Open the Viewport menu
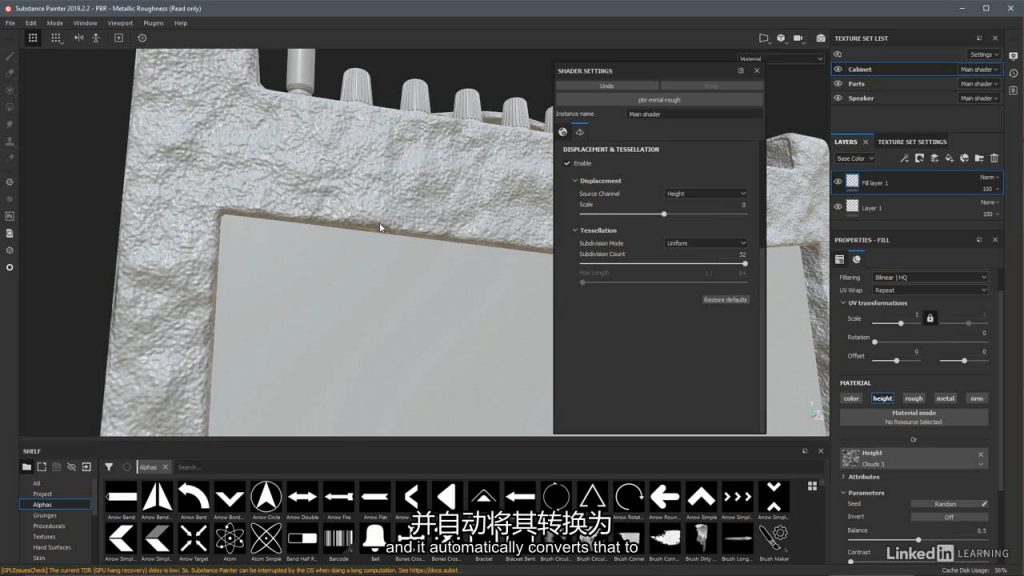 coord(120,23)
